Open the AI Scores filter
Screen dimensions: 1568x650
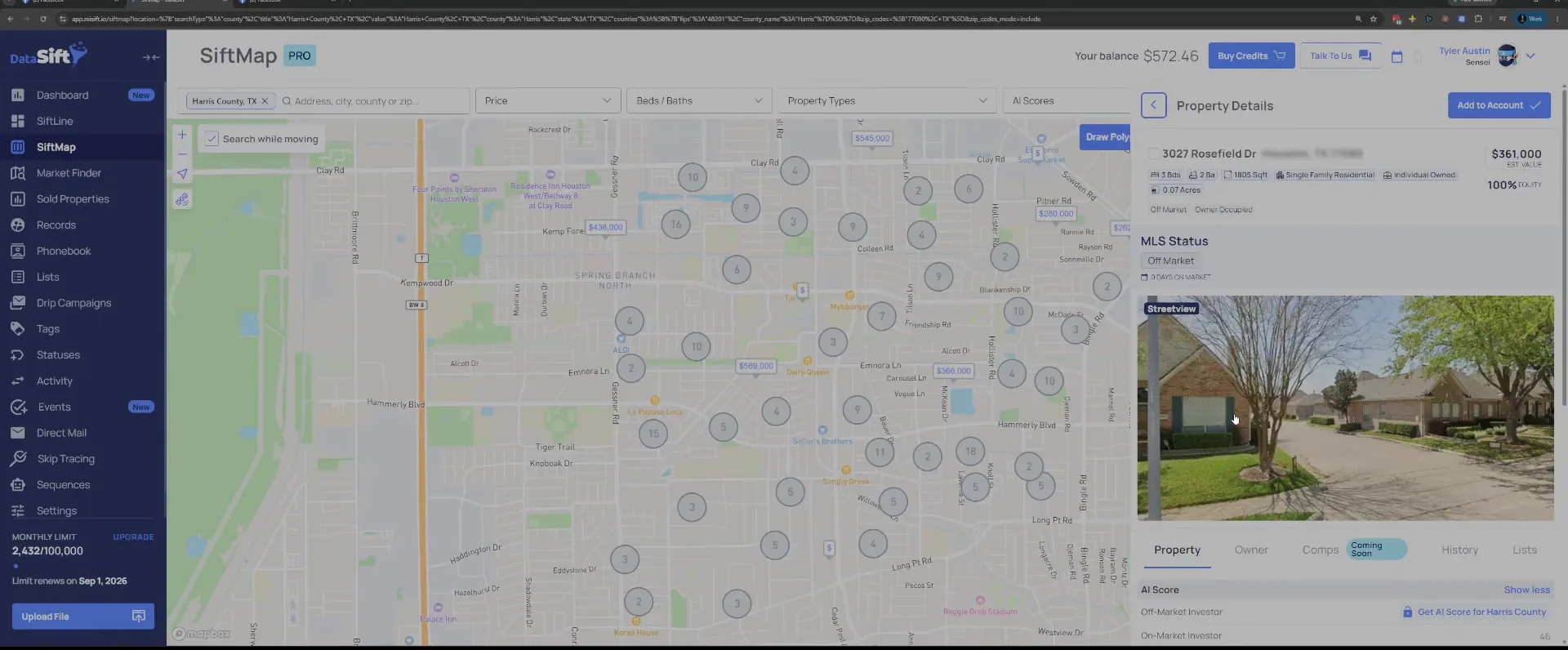[1066, 101]
